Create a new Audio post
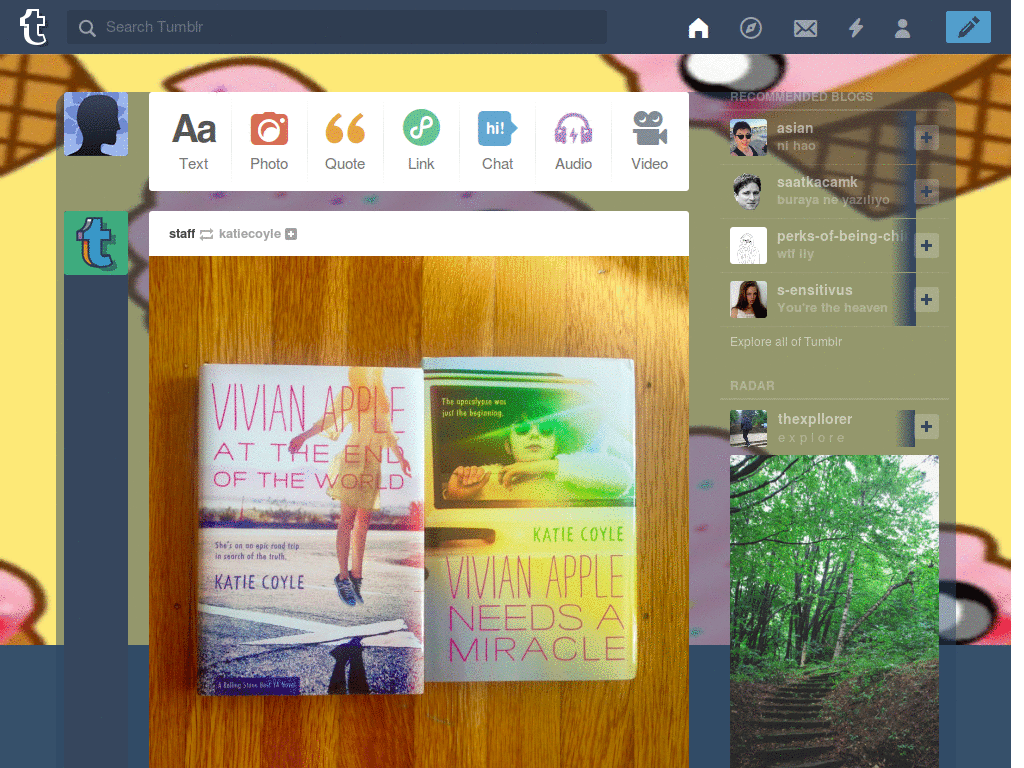The image size is (1024, 768). pos(573,142)
